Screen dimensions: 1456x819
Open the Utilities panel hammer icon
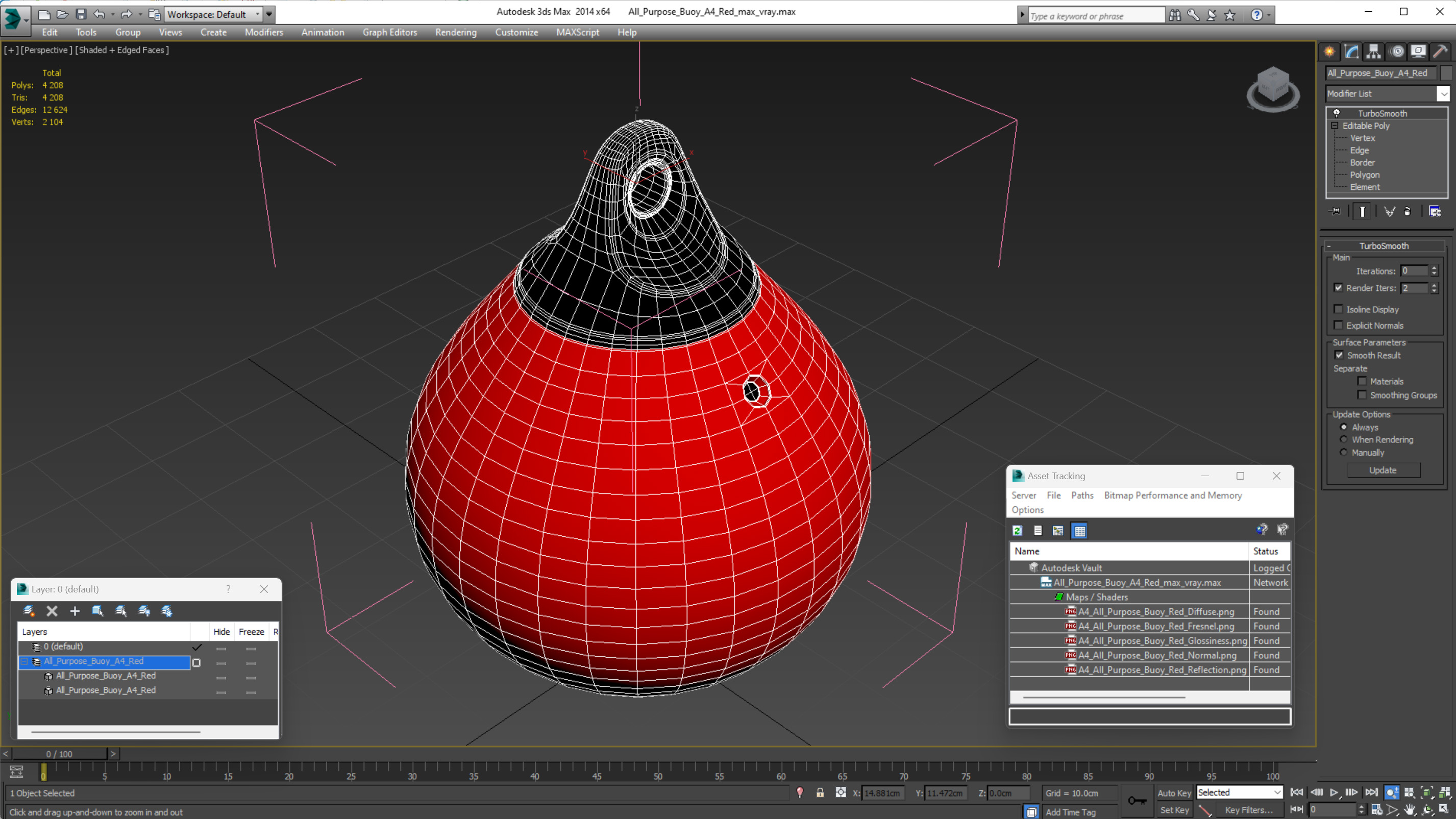[1440, 52]
